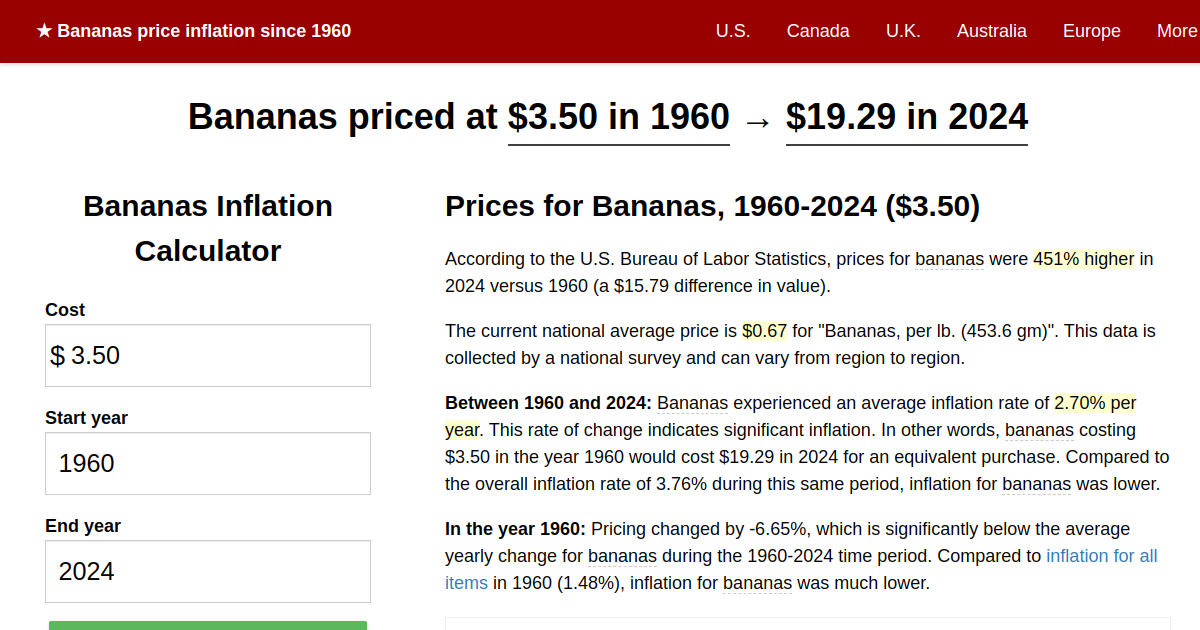This screenshot has width=1200, height=630.
Task: Go to the U.S. section
Action: coord(733,31)
